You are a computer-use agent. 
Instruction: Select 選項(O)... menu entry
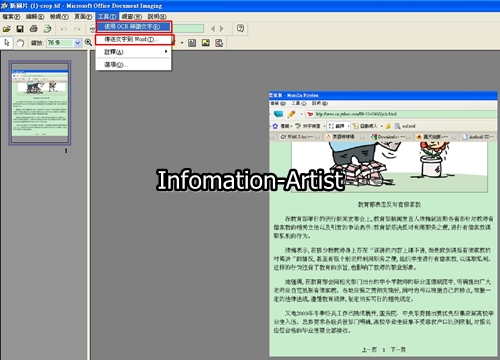(134, 64)
